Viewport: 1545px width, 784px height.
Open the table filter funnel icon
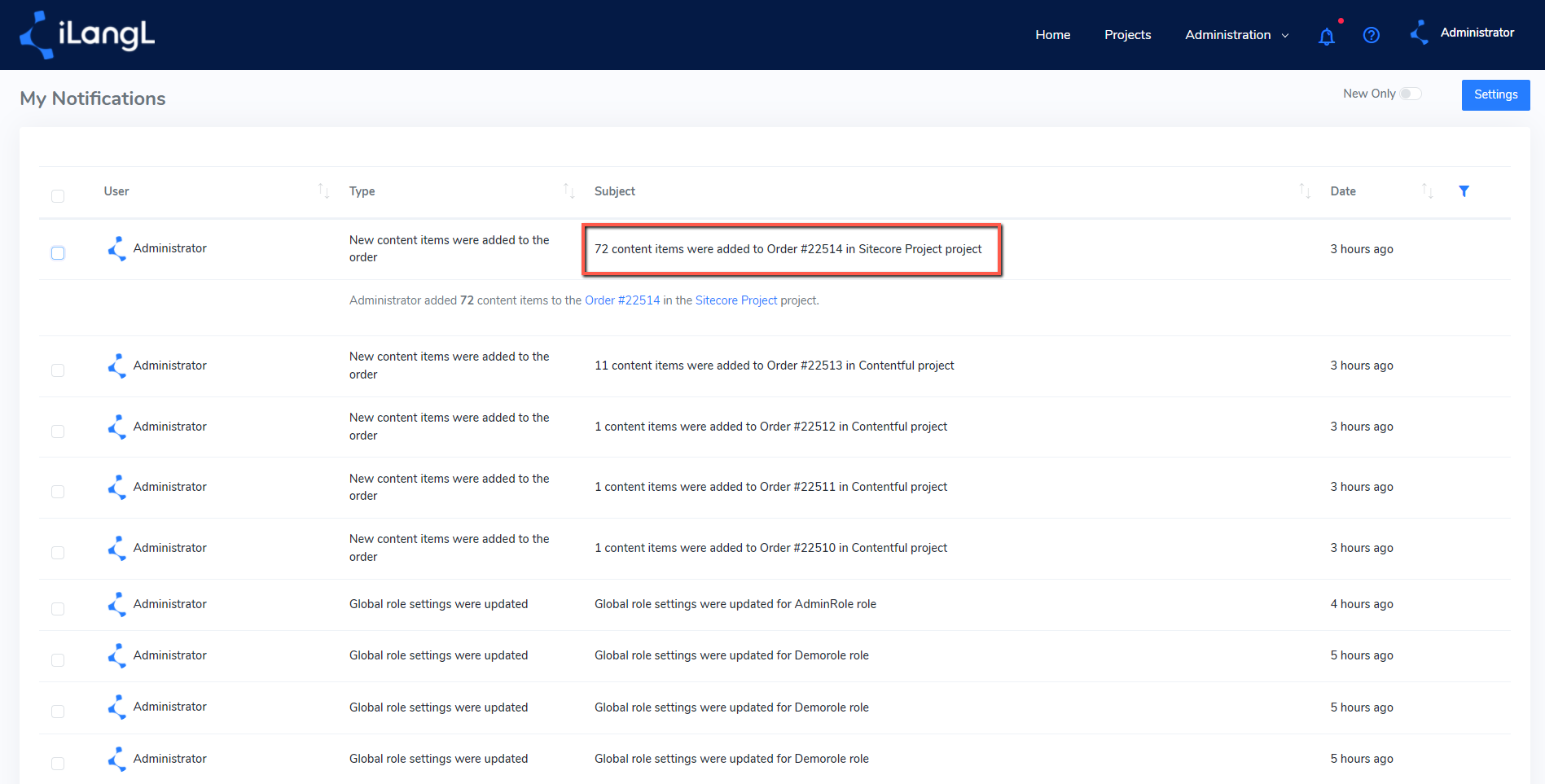click(x=1464, y=191)
